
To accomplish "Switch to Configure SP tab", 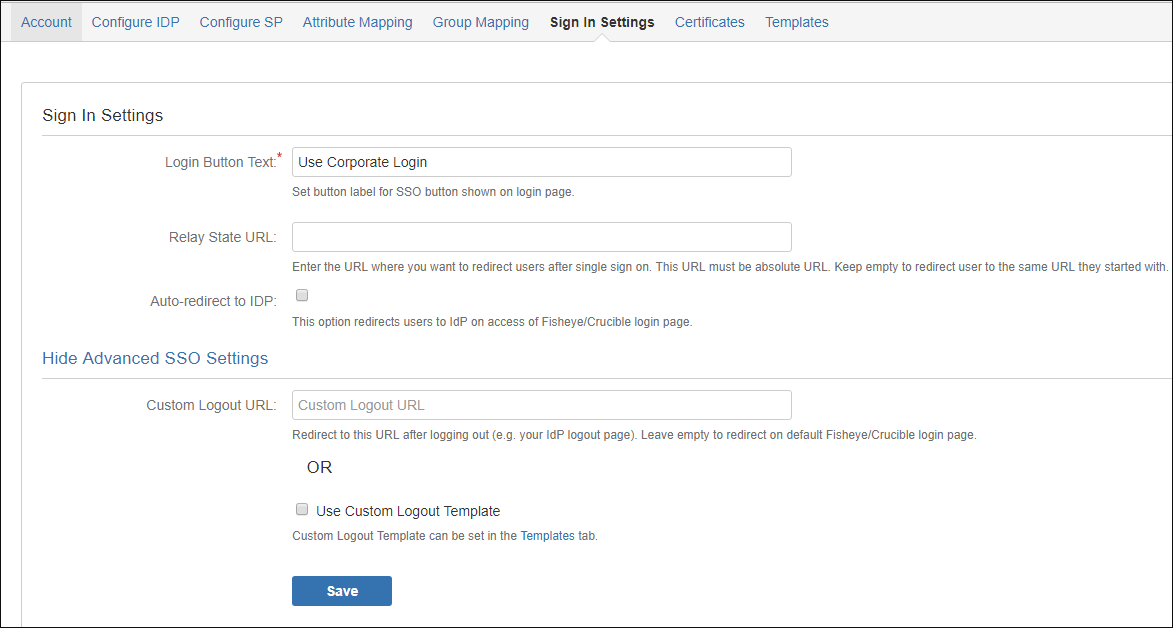I will pos(241,22).
